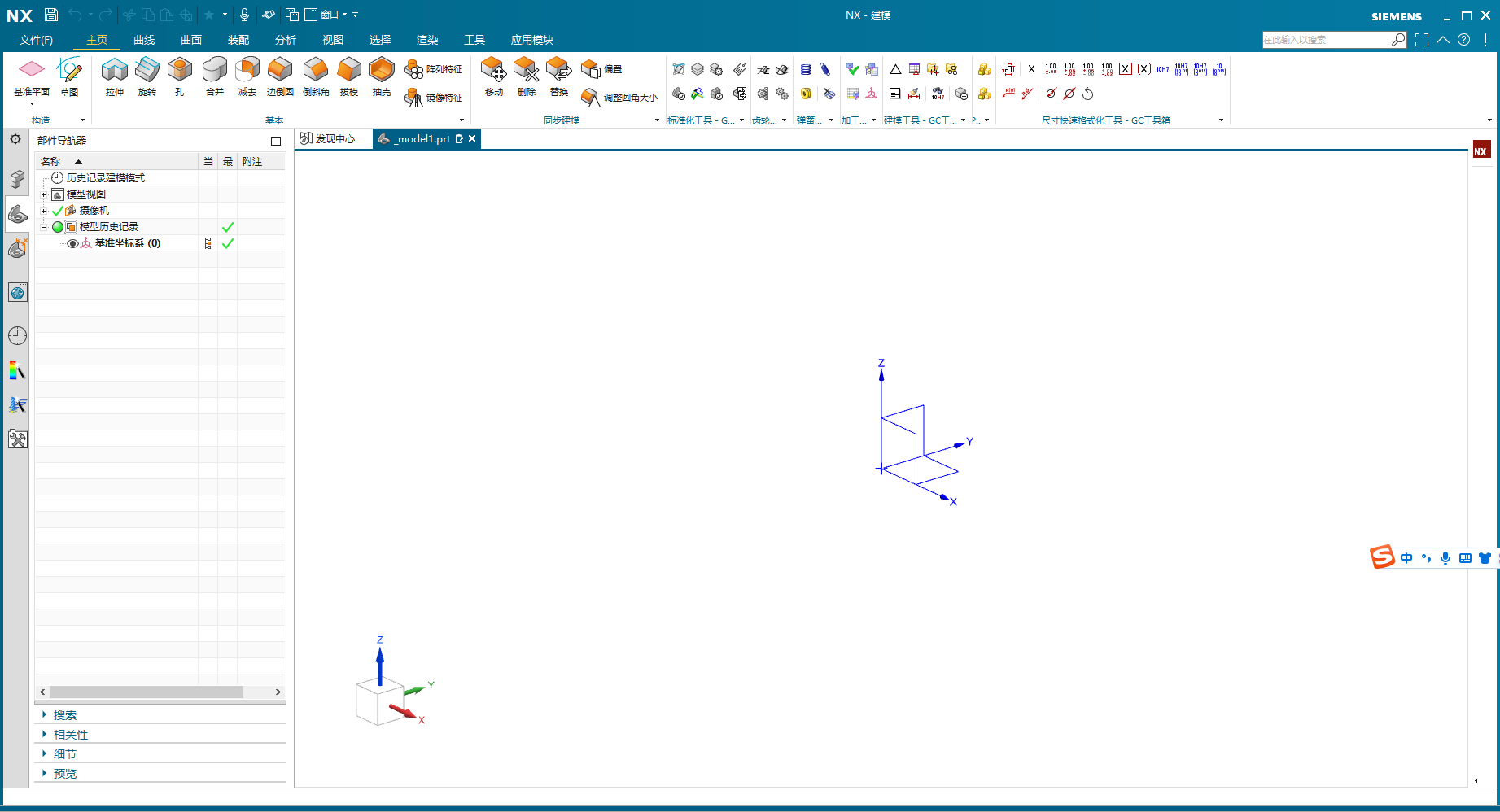This screenshot has height=812, width=1500.
Task: Click the 阵列特征 pattern feature icon
Action: pos(413,70)
